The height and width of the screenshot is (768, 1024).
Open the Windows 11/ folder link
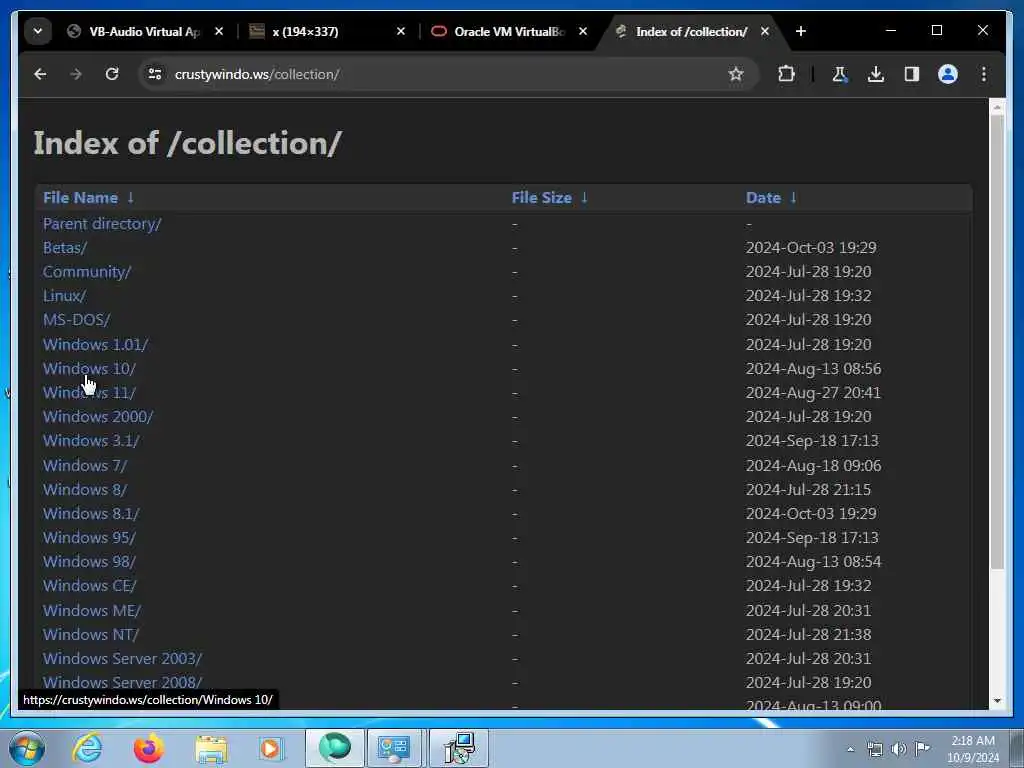(x=89, y=393)
